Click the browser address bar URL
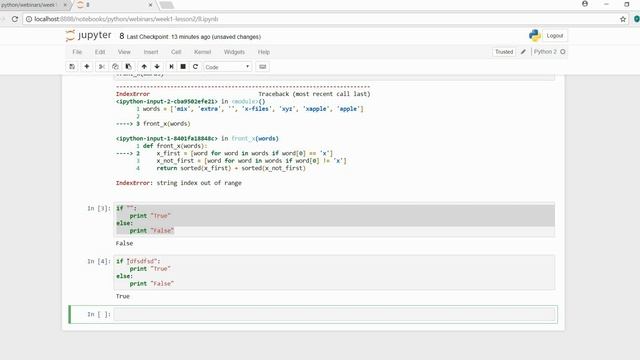The height and width of the screenshot is (360, 640). (x=126, y=19)
